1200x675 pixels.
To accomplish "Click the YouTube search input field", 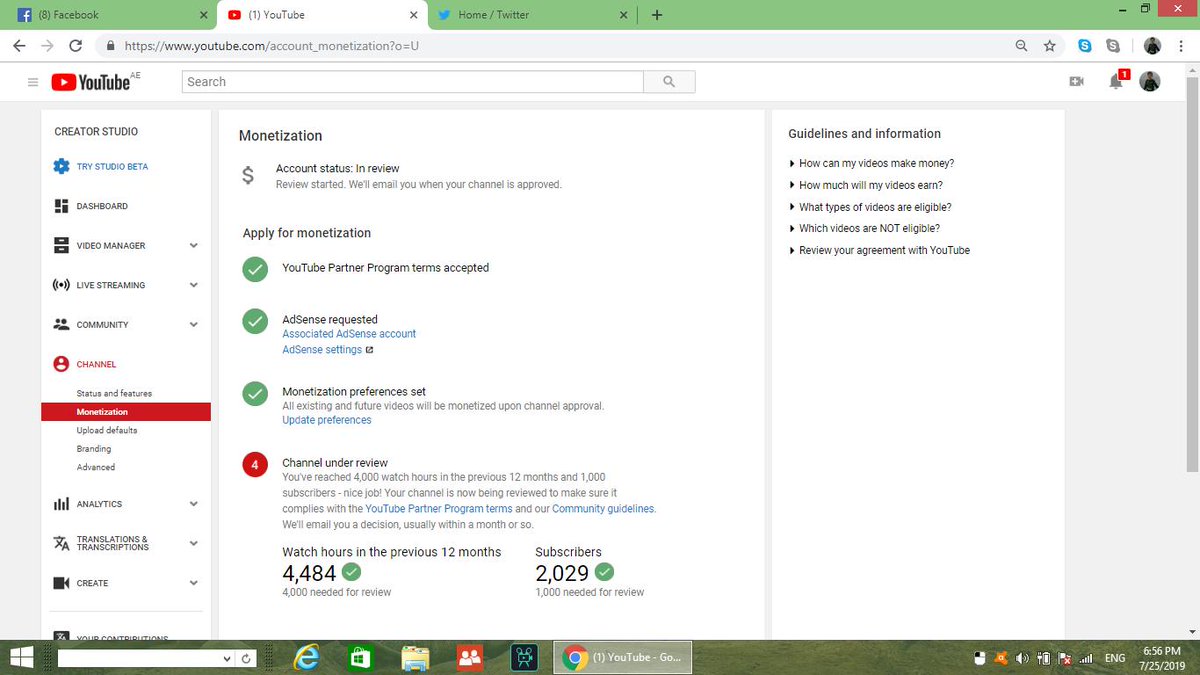I will click(x=413, y=82).
